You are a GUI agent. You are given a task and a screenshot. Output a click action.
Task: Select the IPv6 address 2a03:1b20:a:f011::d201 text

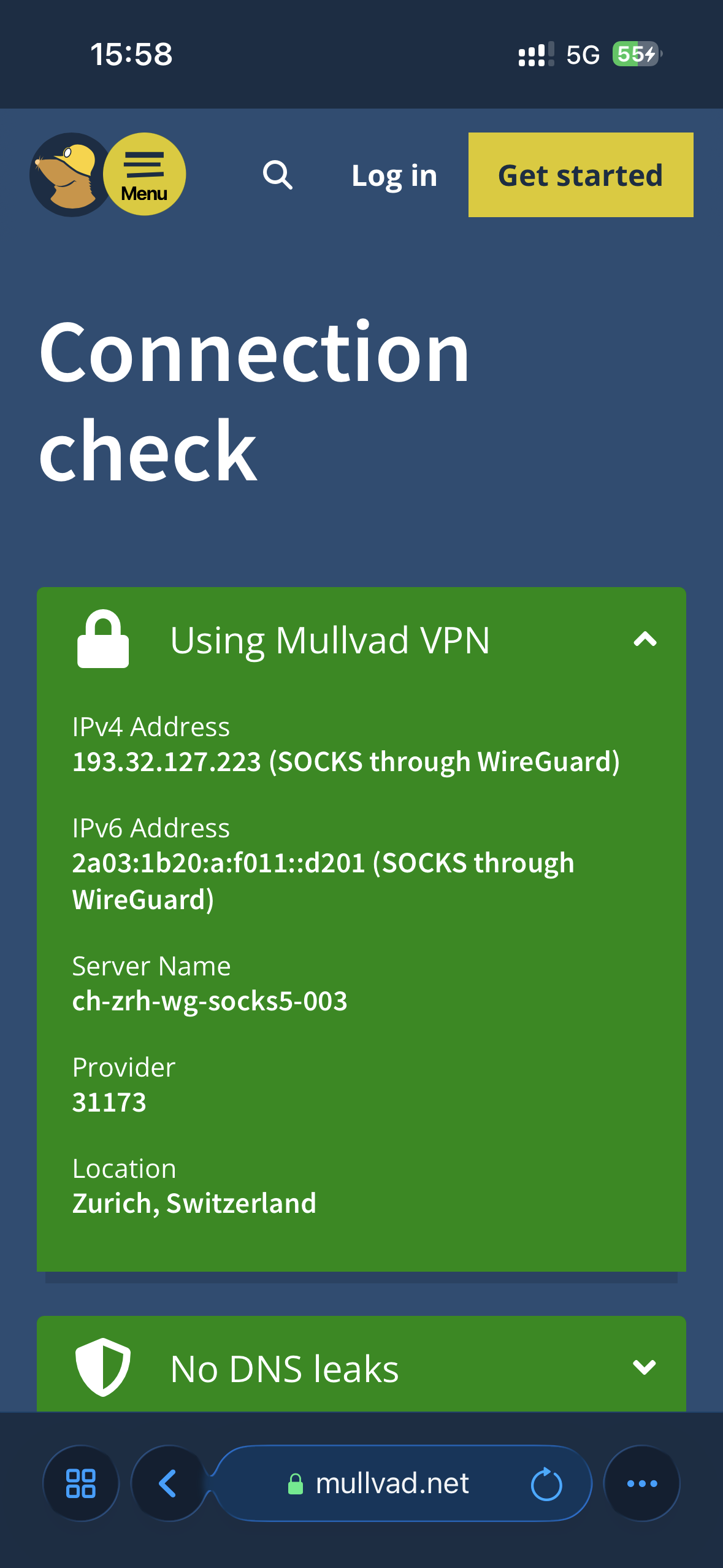pos(219,863)
